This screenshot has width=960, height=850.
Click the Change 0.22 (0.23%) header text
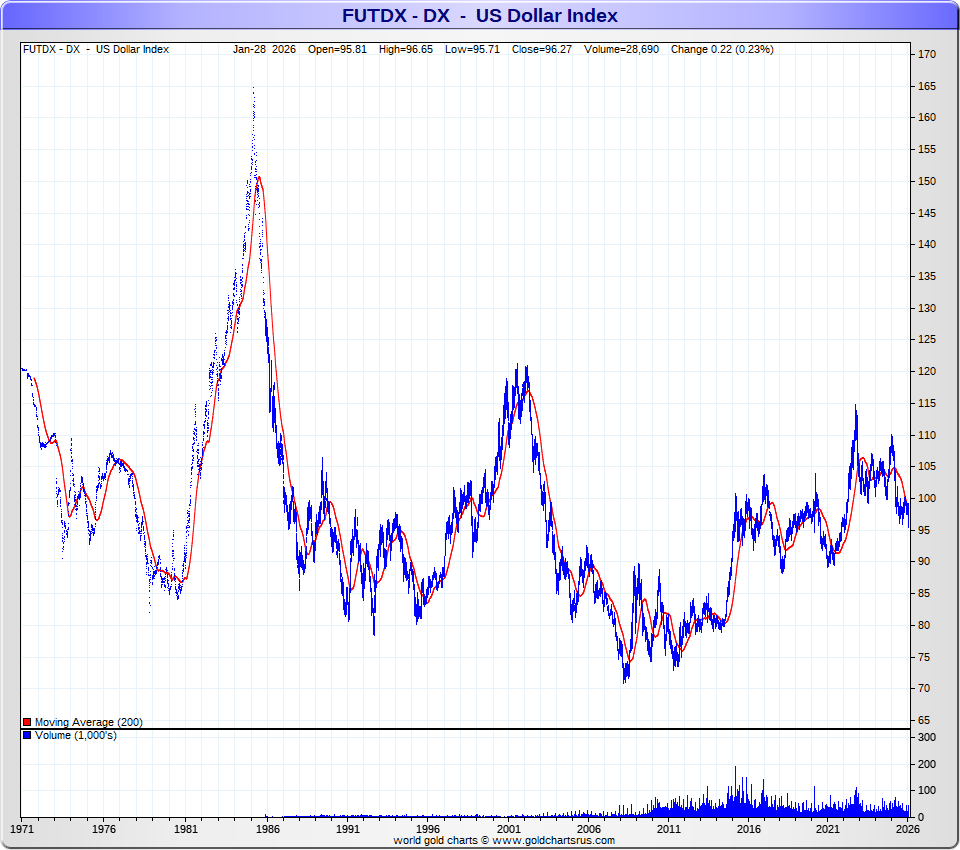click(722, 49)
